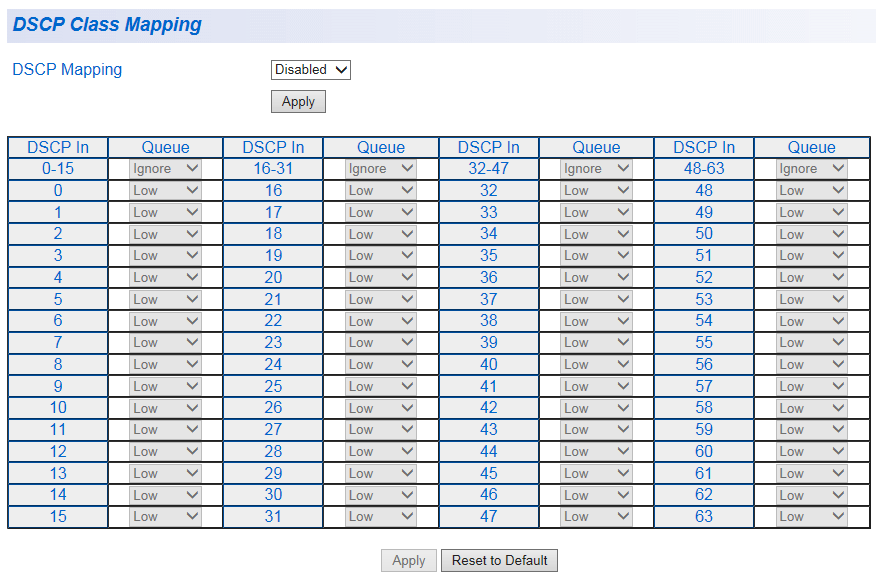Image resolution: width=884 pixels, height=588 pixels.
Task: Open the Queue dropdown for DSCP 40
Action: click(596, 364)
